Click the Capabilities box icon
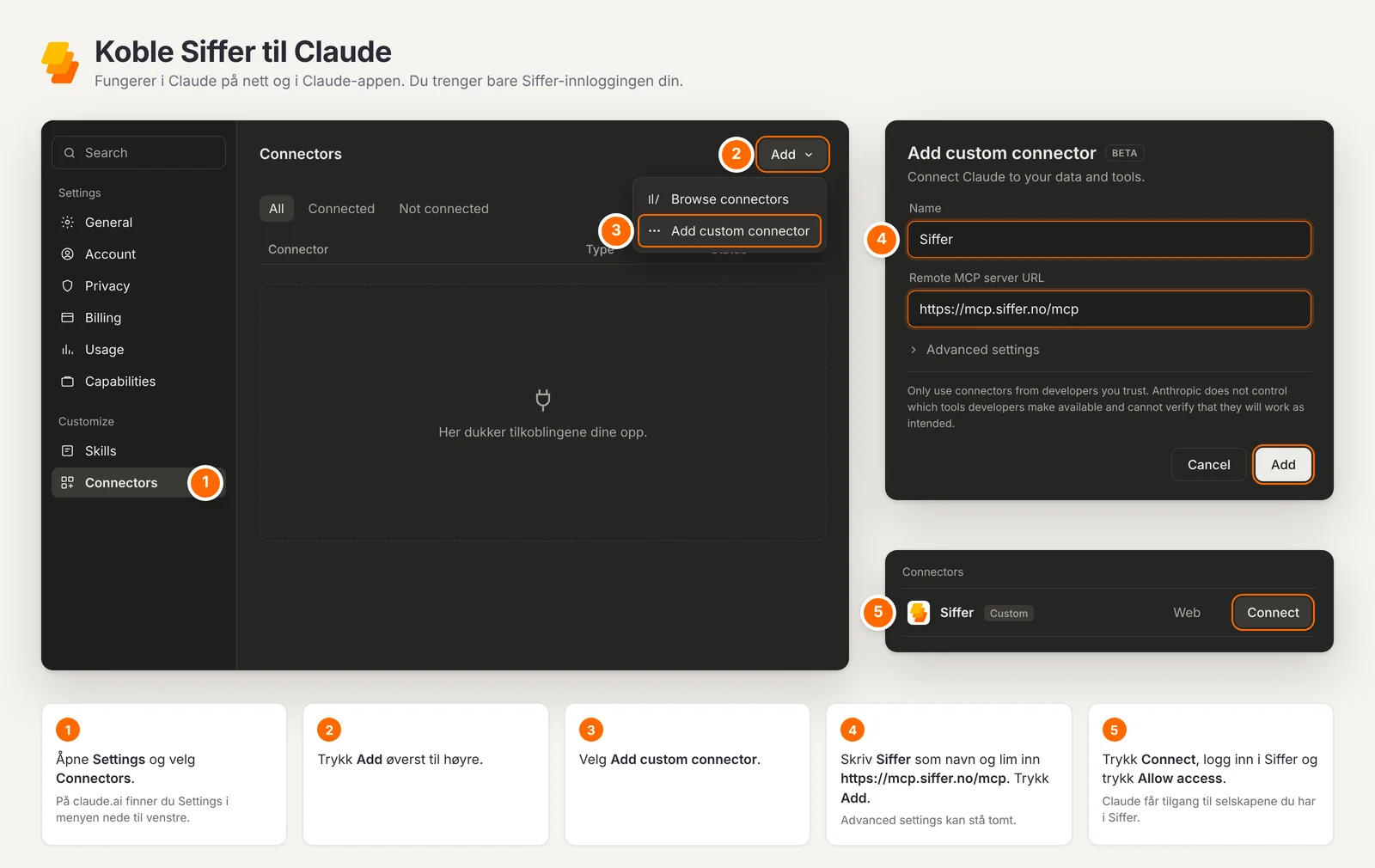1375x868 pixels. pos(67,382)
